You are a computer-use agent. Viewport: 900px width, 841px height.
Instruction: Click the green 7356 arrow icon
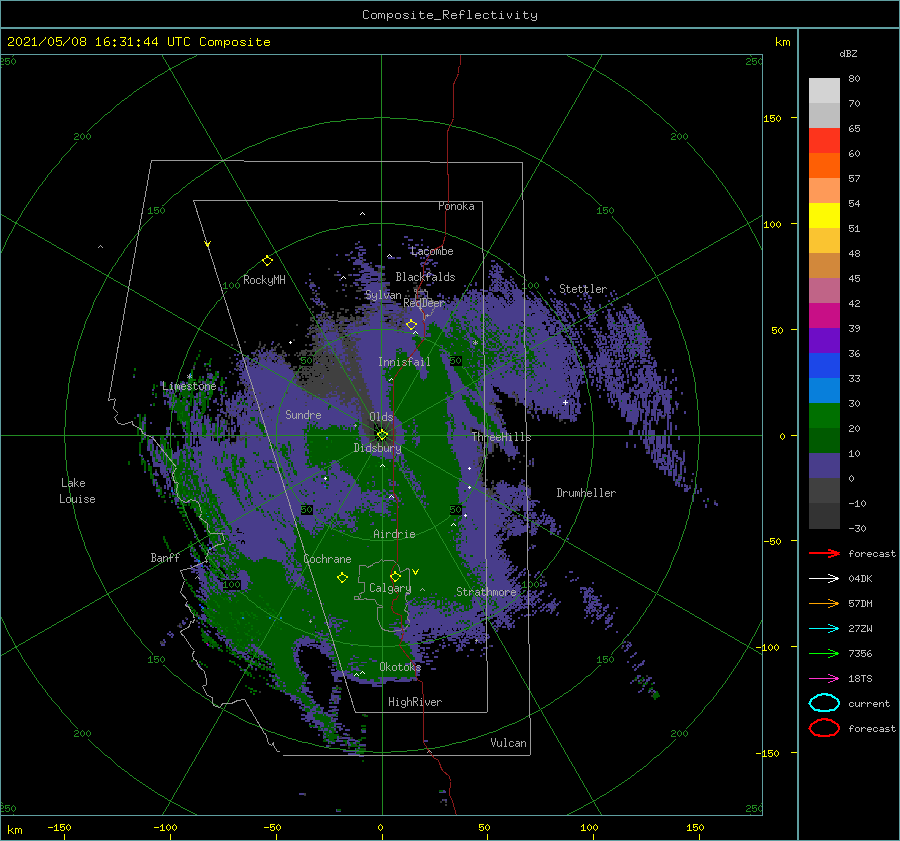(824, 653)
